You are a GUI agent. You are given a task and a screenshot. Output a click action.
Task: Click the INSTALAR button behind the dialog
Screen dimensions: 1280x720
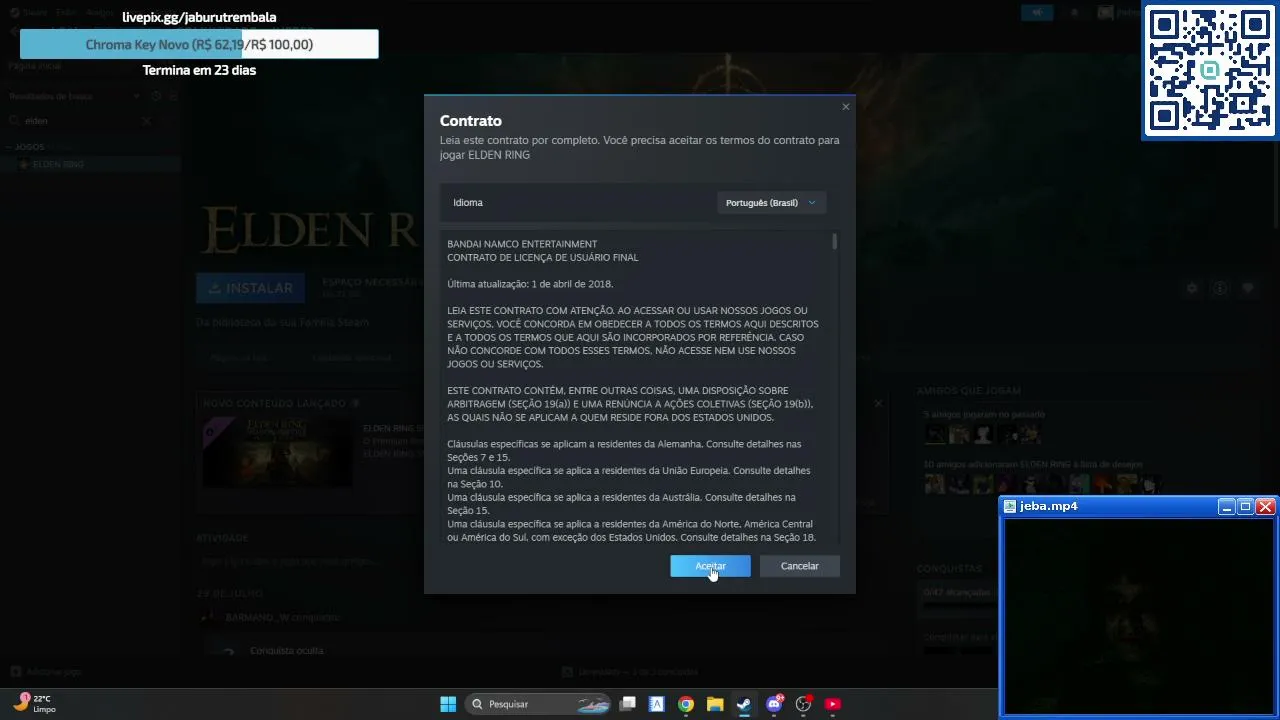pyautogui.click(x=251, y=288)
